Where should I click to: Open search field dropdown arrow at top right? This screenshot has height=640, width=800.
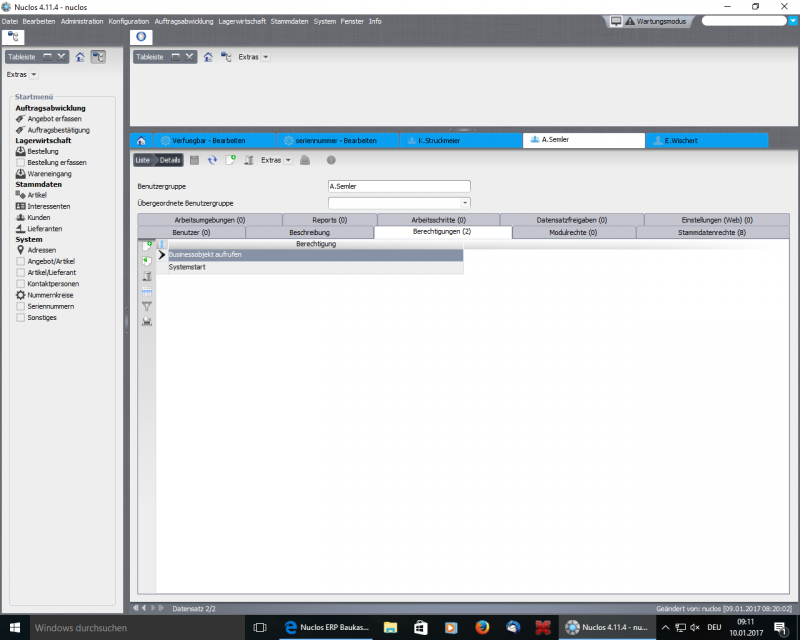pos(793,21)
